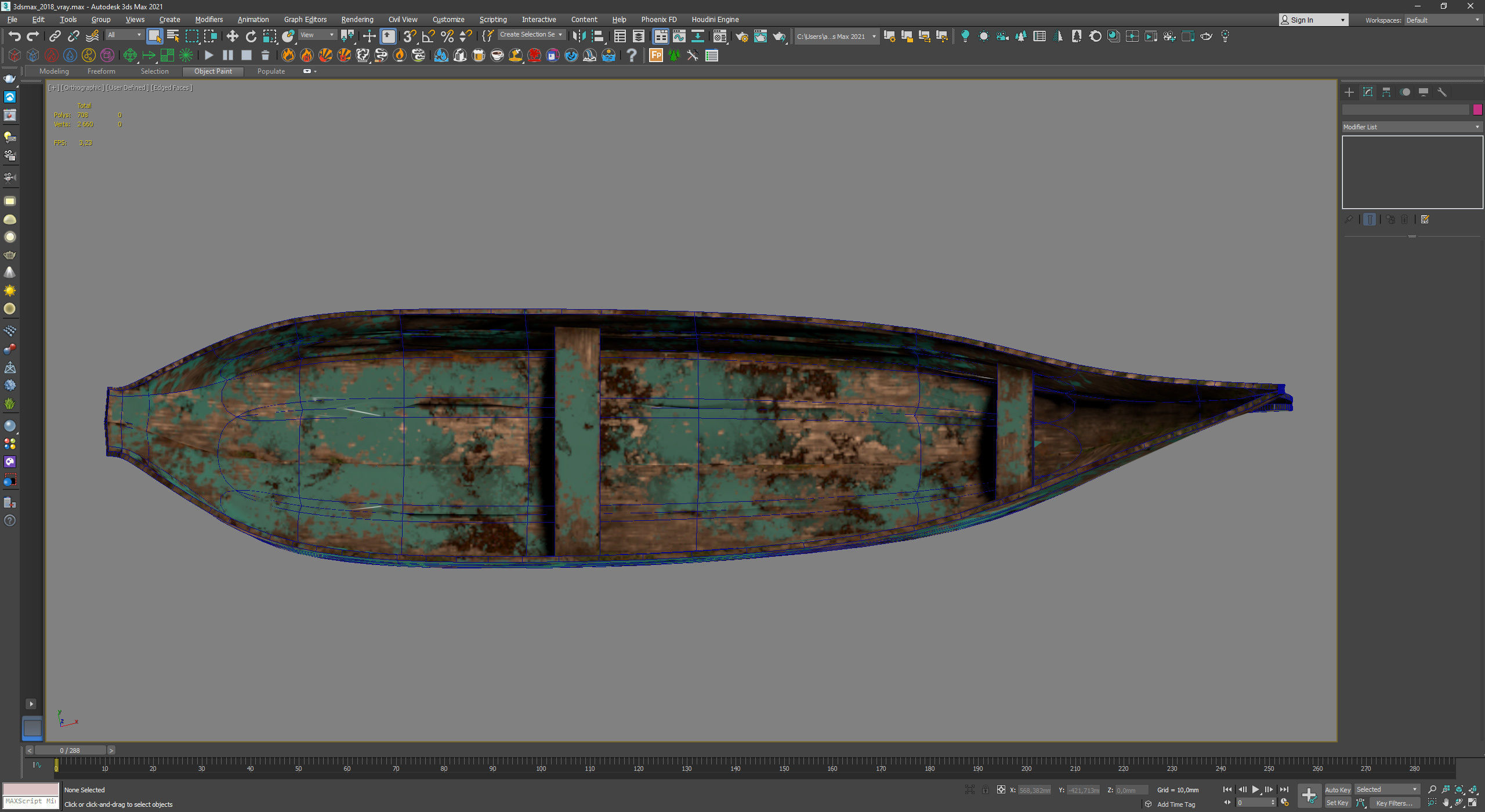Click the Pan View hand icon
The image size is (1485, 812).
pyautogui.click(x=1446, y=803)
